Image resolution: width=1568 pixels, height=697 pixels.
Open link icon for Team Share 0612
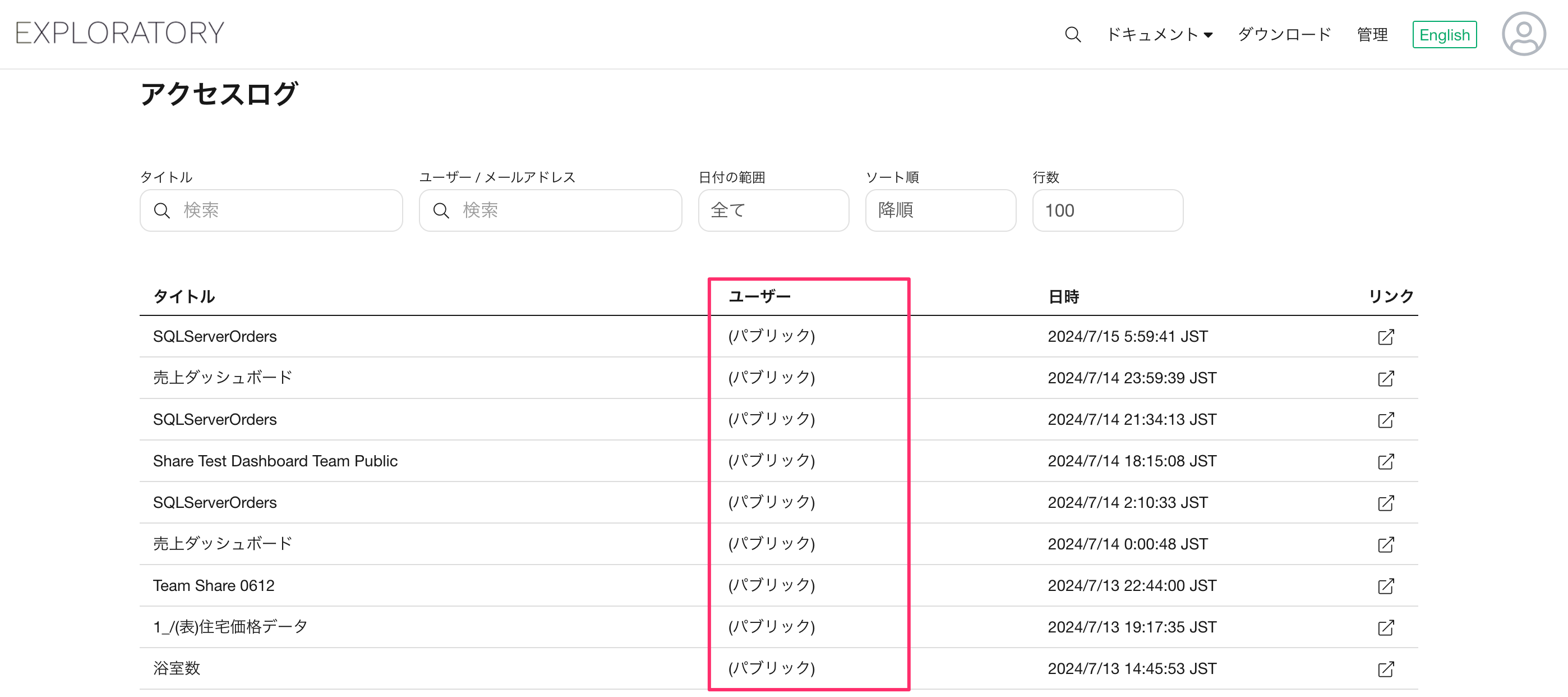tap(1386, 585)
